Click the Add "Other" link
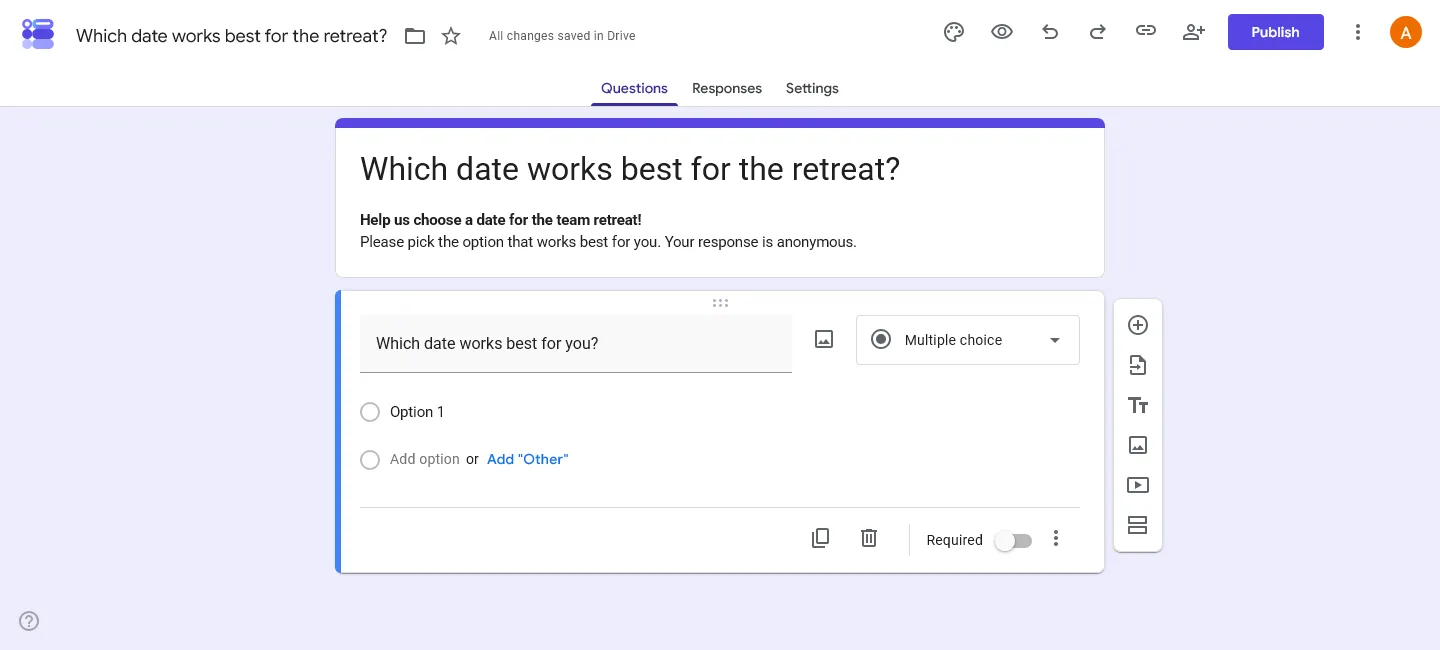 click(527, 459)
